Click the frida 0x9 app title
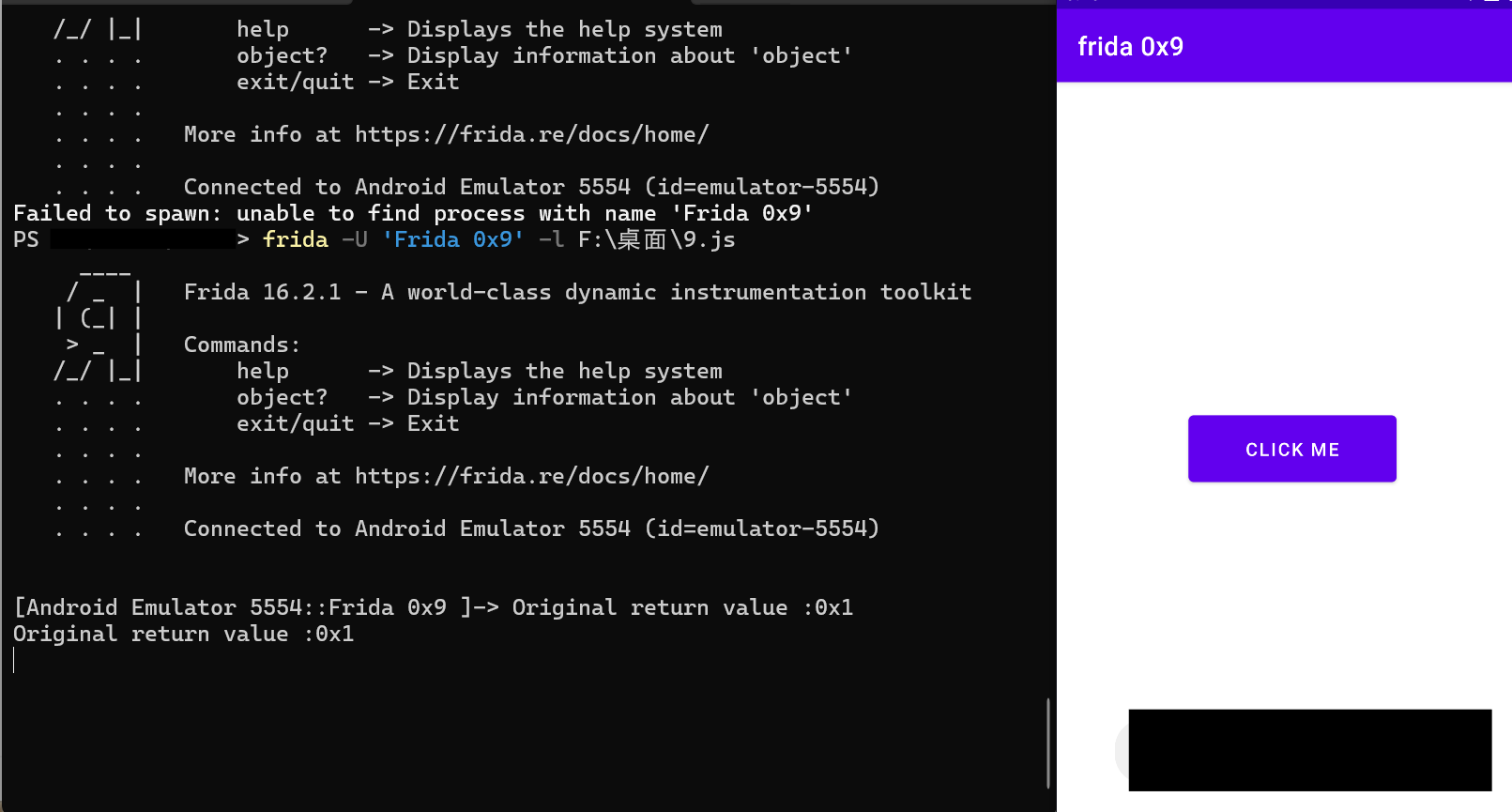The image size is (1512, 812). (x=1130, y=47)
